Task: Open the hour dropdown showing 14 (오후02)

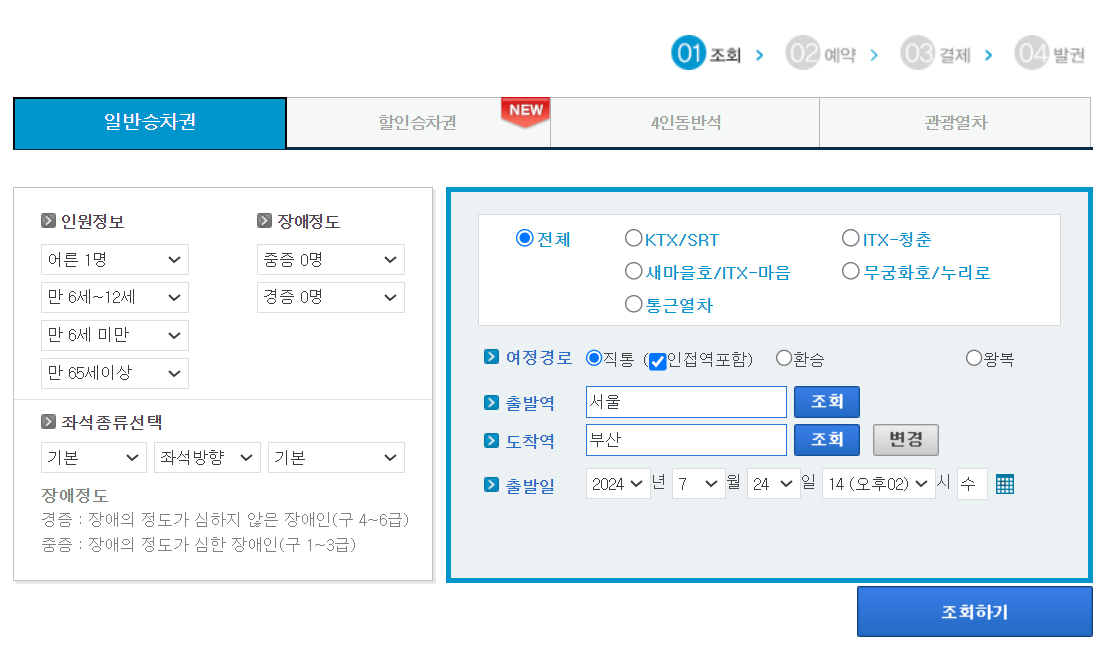Action: pos(878,483)
